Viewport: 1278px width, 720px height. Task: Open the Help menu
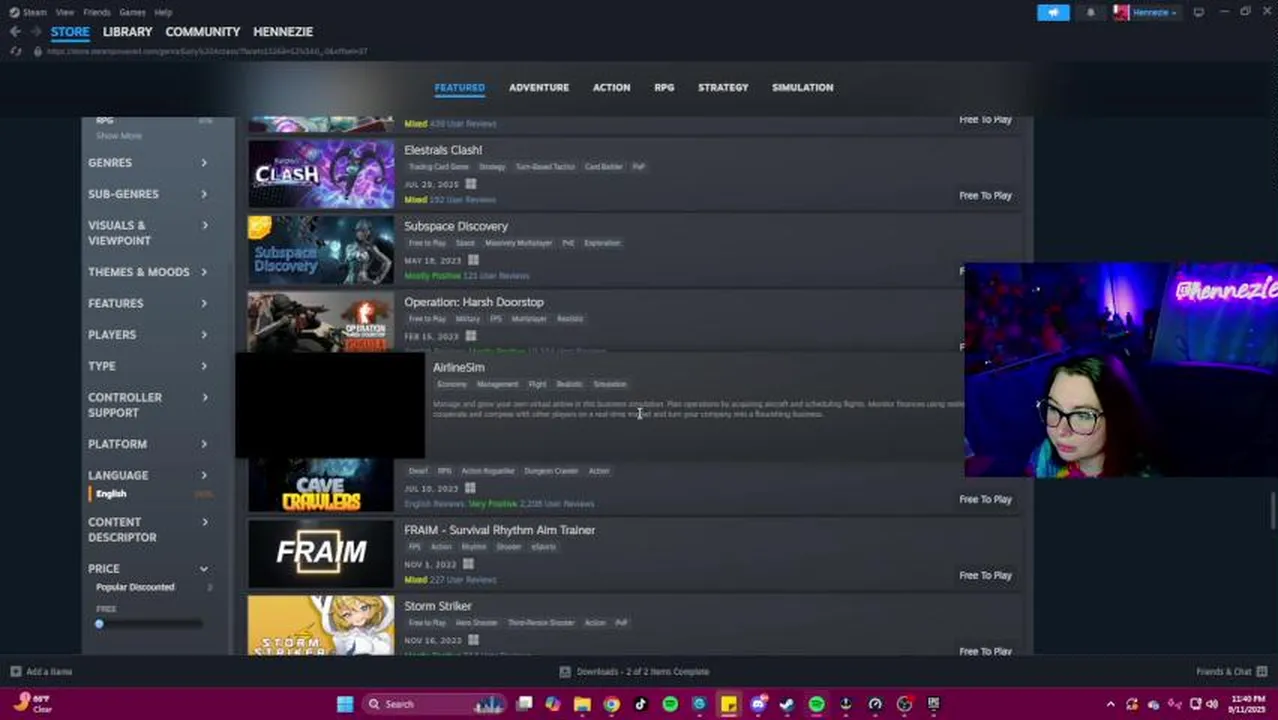click(163, 12)
